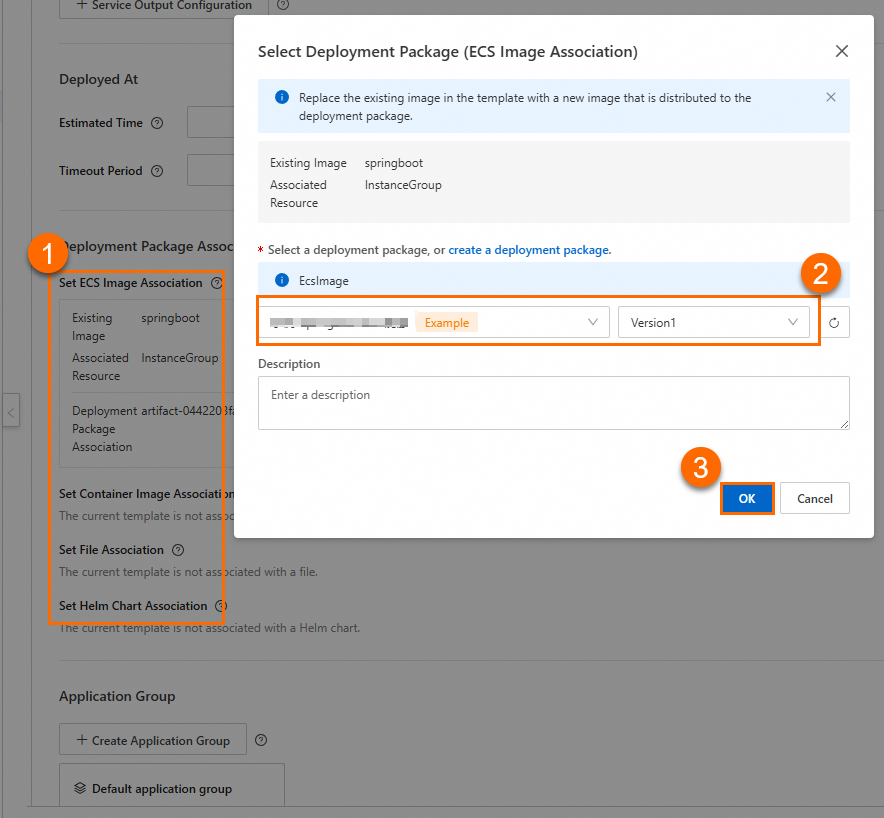Click the OK button
This screenshot has height=818, width=884.
click(747, 498)
